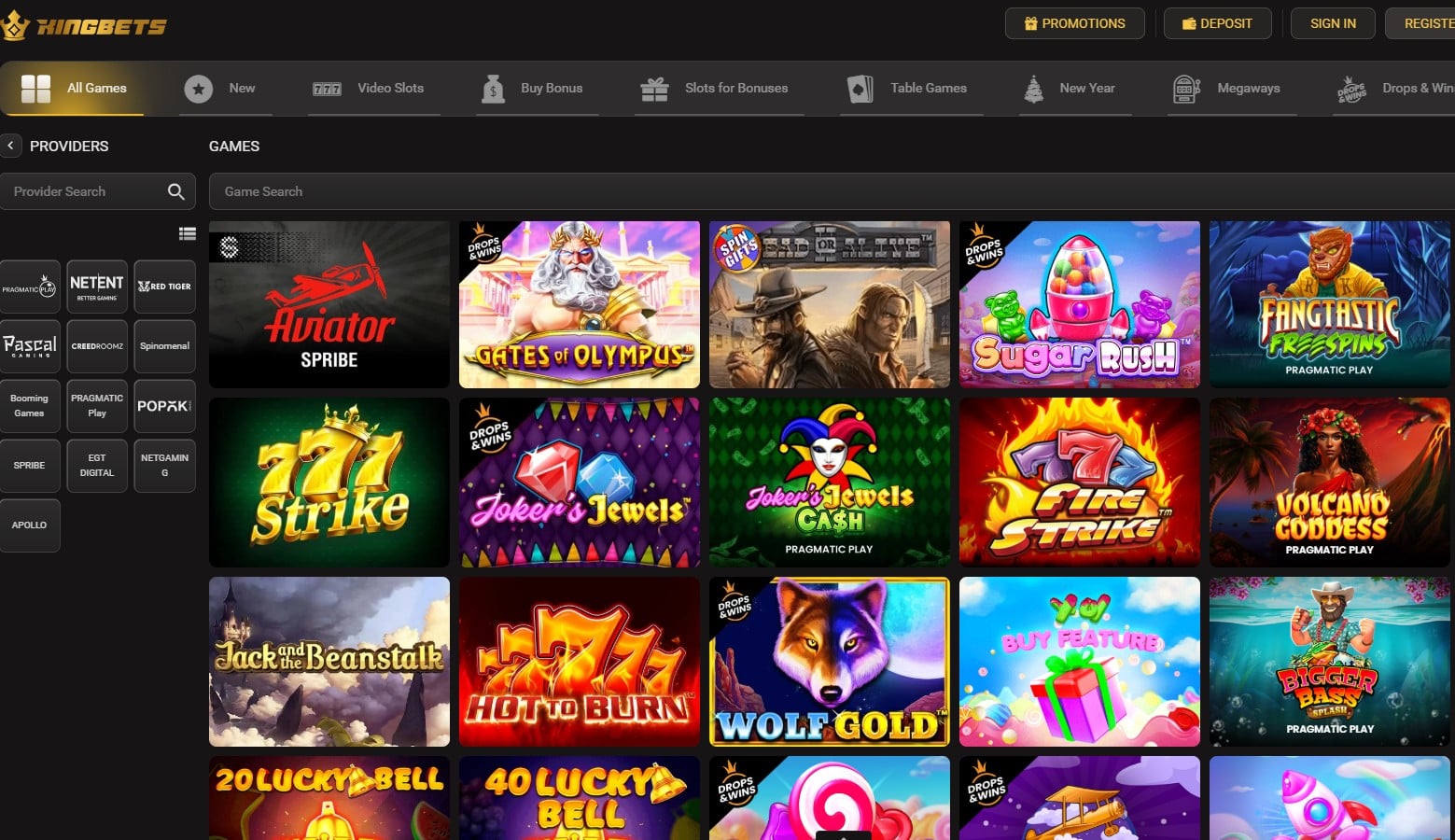Click the Kingbets crown logo
Viewport: 1455px width, 840px height.
tap(83, 26)
